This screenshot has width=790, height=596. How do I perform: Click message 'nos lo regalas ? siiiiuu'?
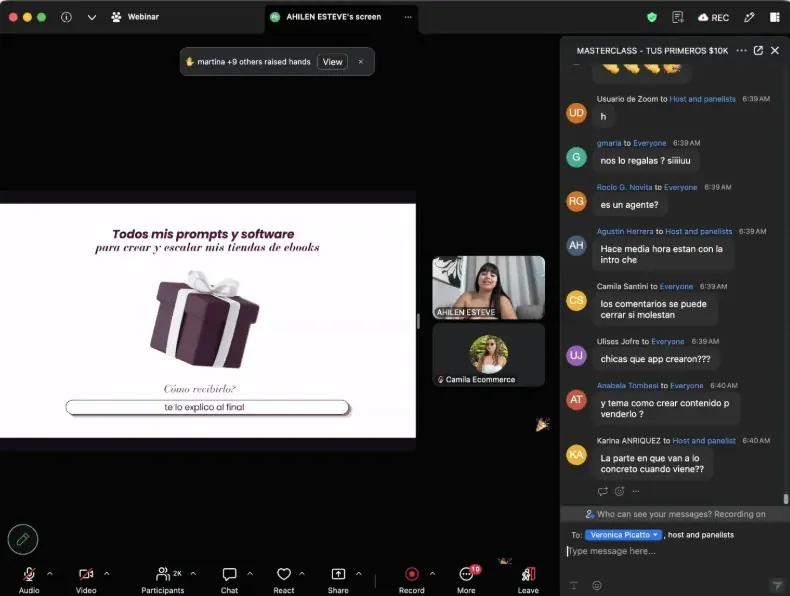pos(645,161)
